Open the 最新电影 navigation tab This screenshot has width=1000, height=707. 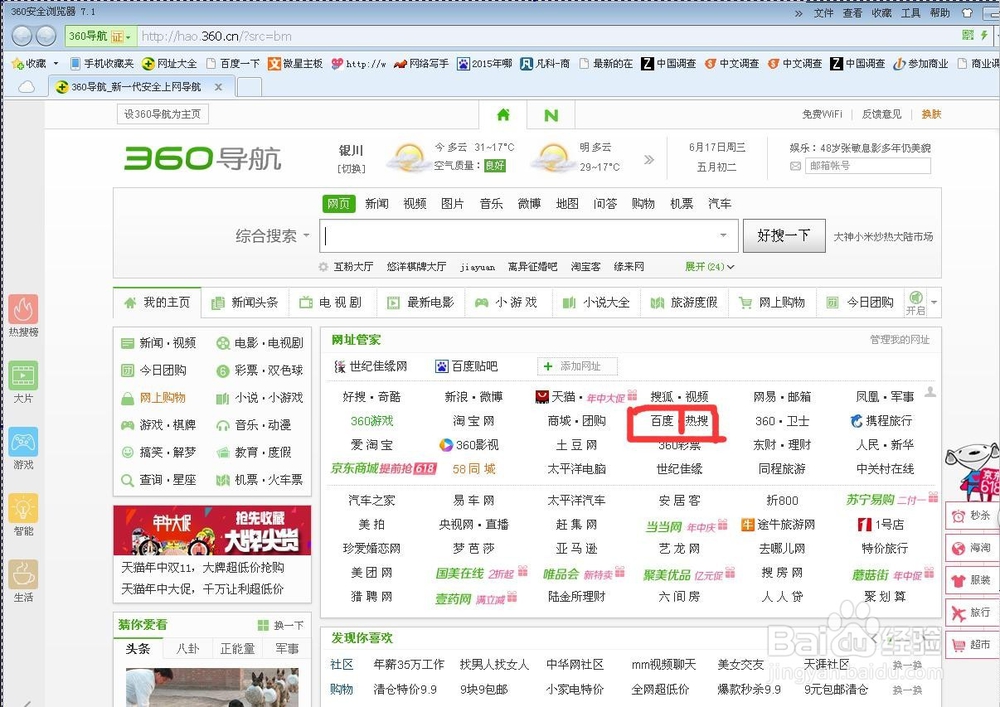(421, 302)
